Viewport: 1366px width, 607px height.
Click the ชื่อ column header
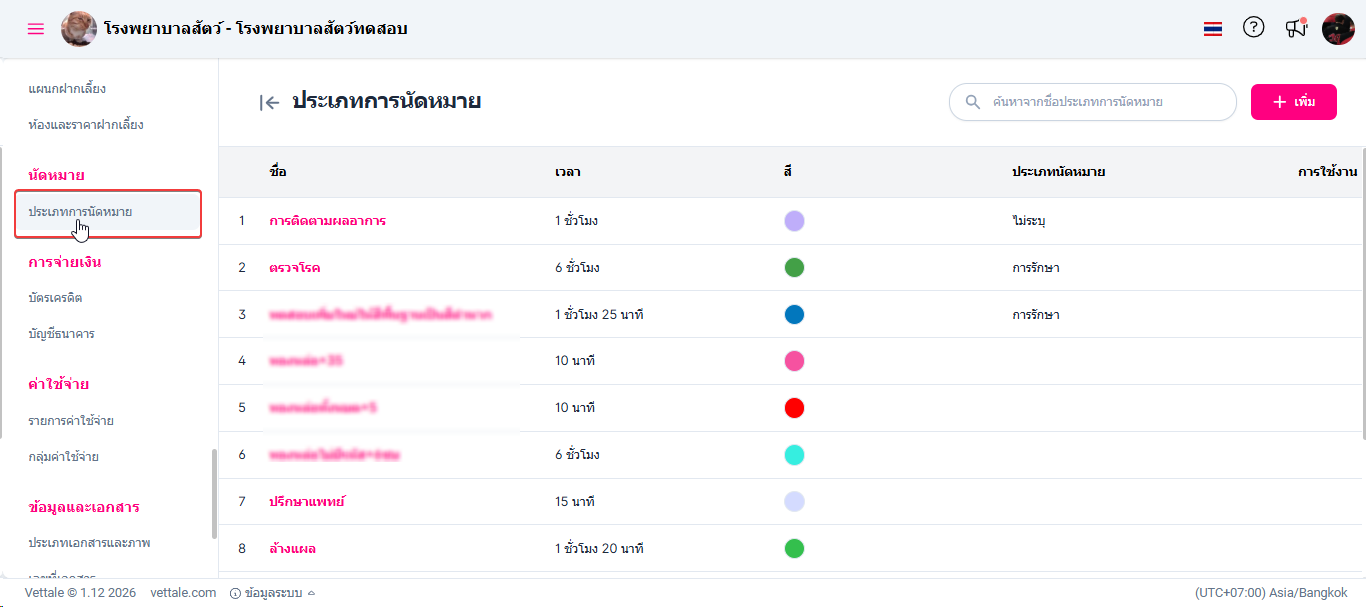pyautogui.click(x=278, y=172)
